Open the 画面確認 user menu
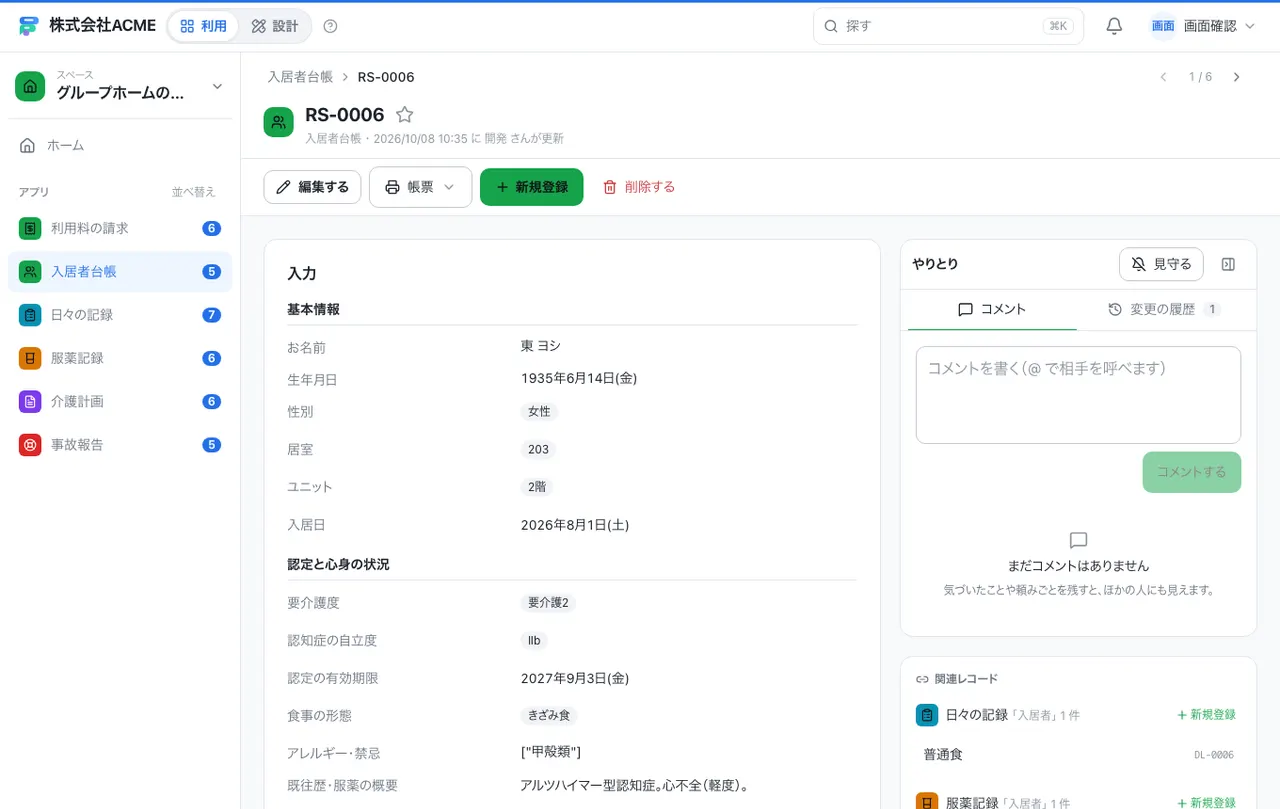1280x809 pixels. coord(1203,26)
